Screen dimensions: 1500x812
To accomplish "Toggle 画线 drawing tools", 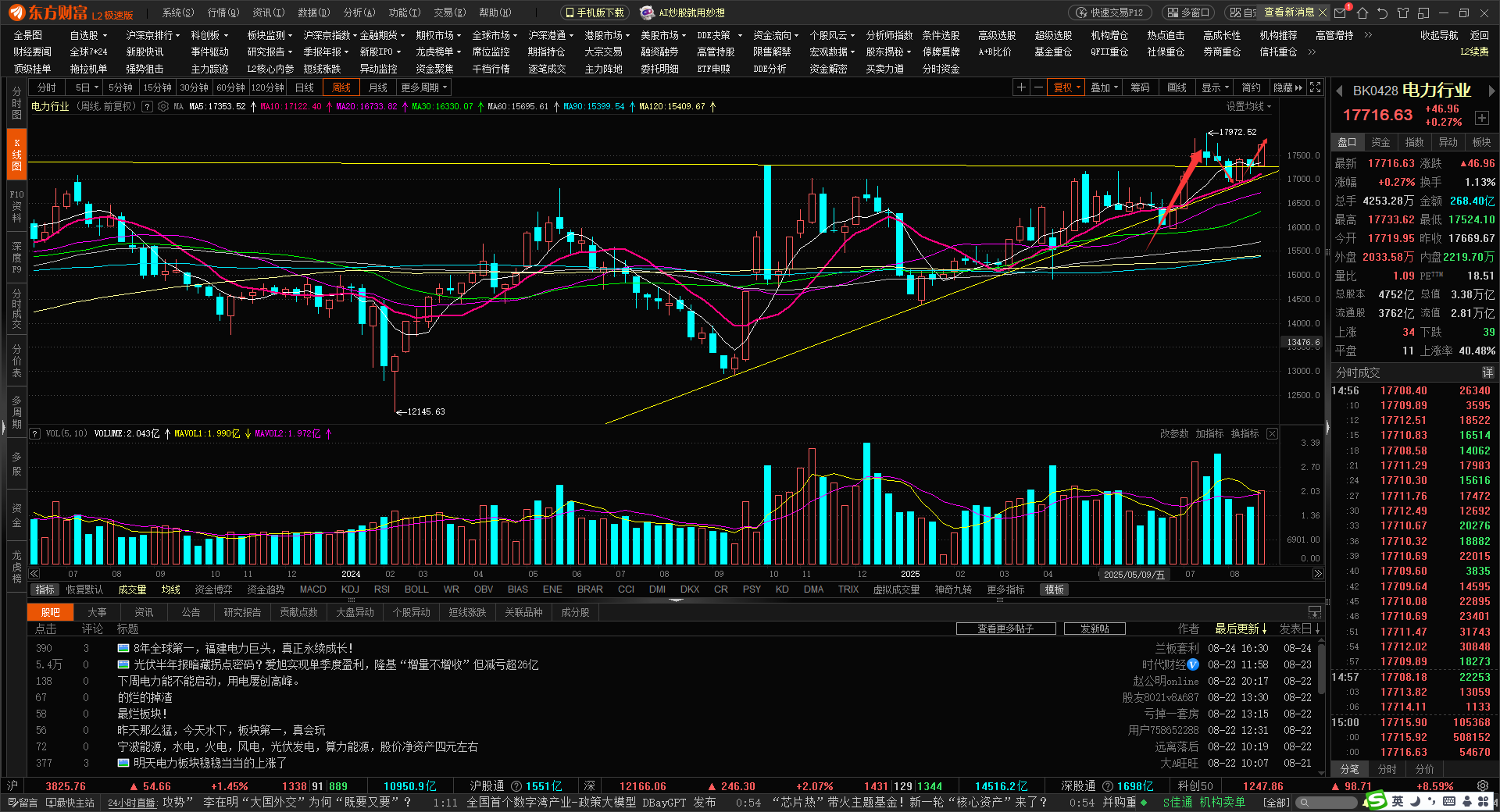I will pyautogui.click(x=1177, y=87).
